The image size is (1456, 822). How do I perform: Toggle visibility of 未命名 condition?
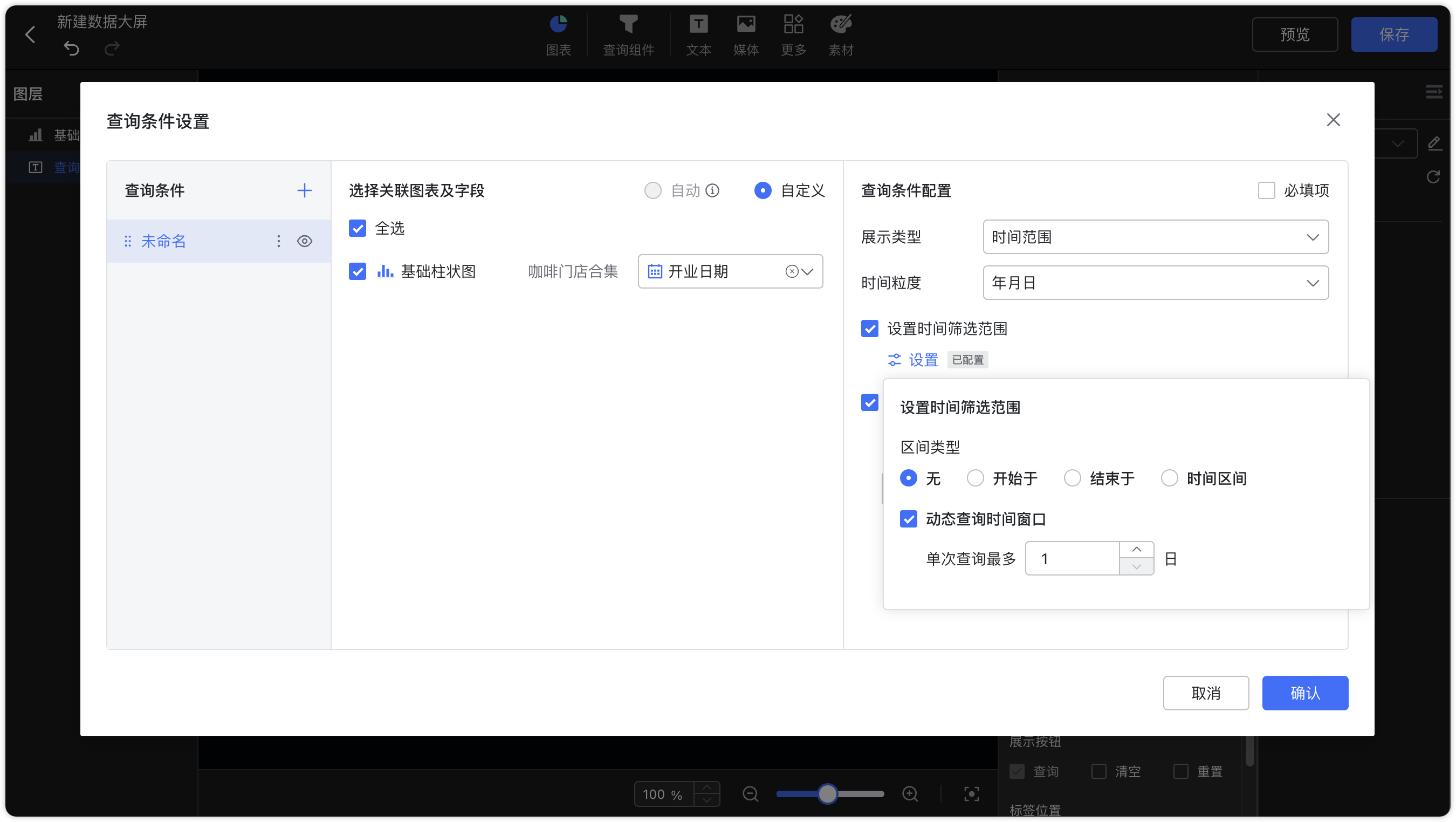click(x=305, y=242)
